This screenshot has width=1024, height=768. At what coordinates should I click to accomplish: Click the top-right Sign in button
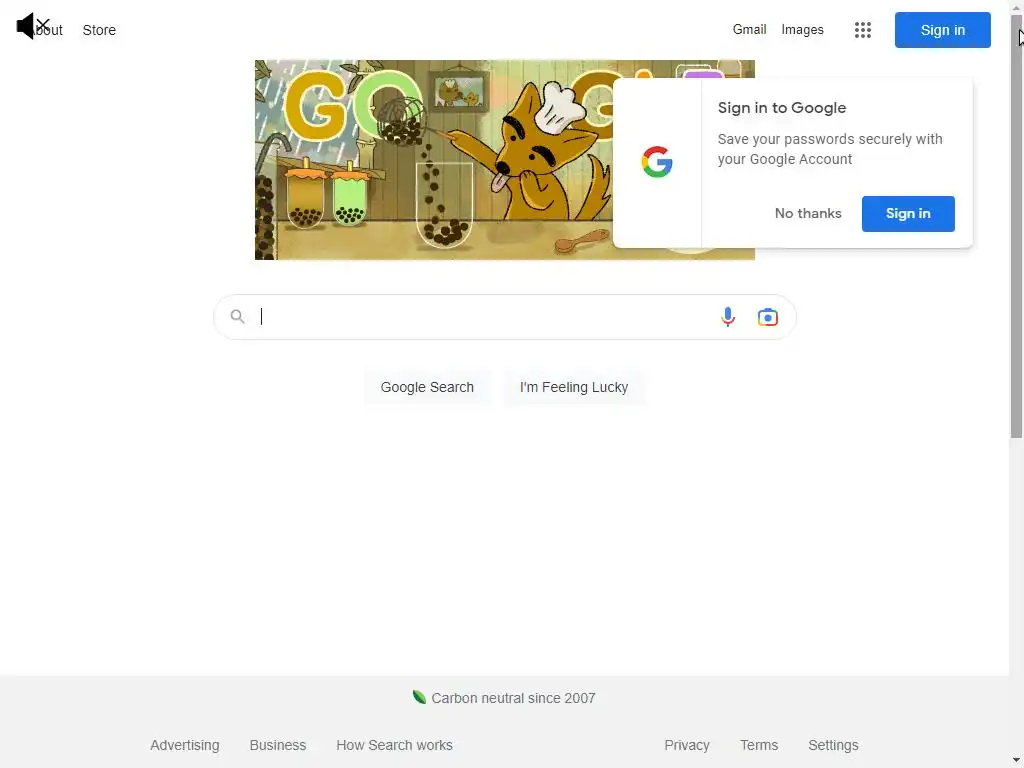tap(942, 30)
